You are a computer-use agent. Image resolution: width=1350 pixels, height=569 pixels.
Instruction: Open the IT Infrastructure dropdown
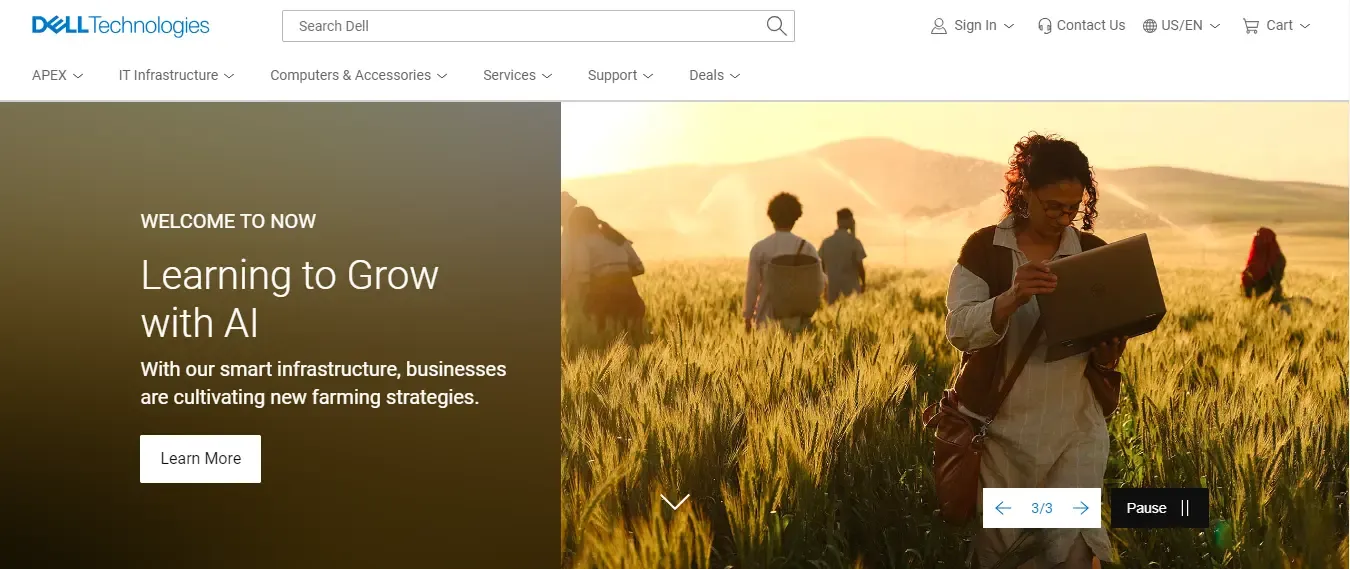[x=176, y=75]
